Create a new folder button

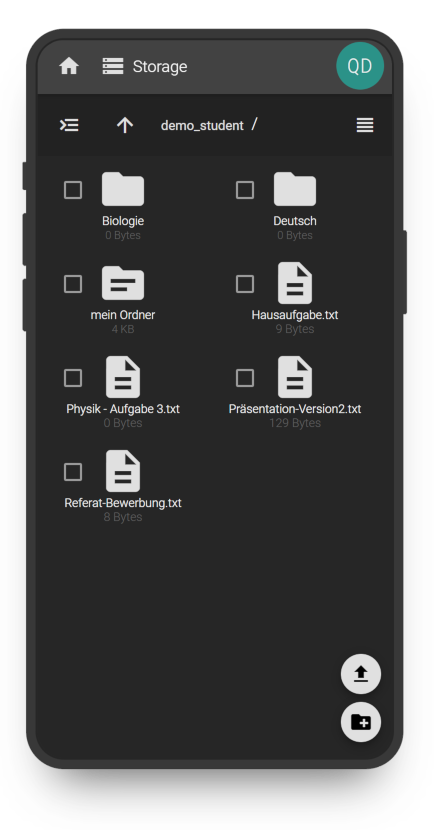[361, 721]
